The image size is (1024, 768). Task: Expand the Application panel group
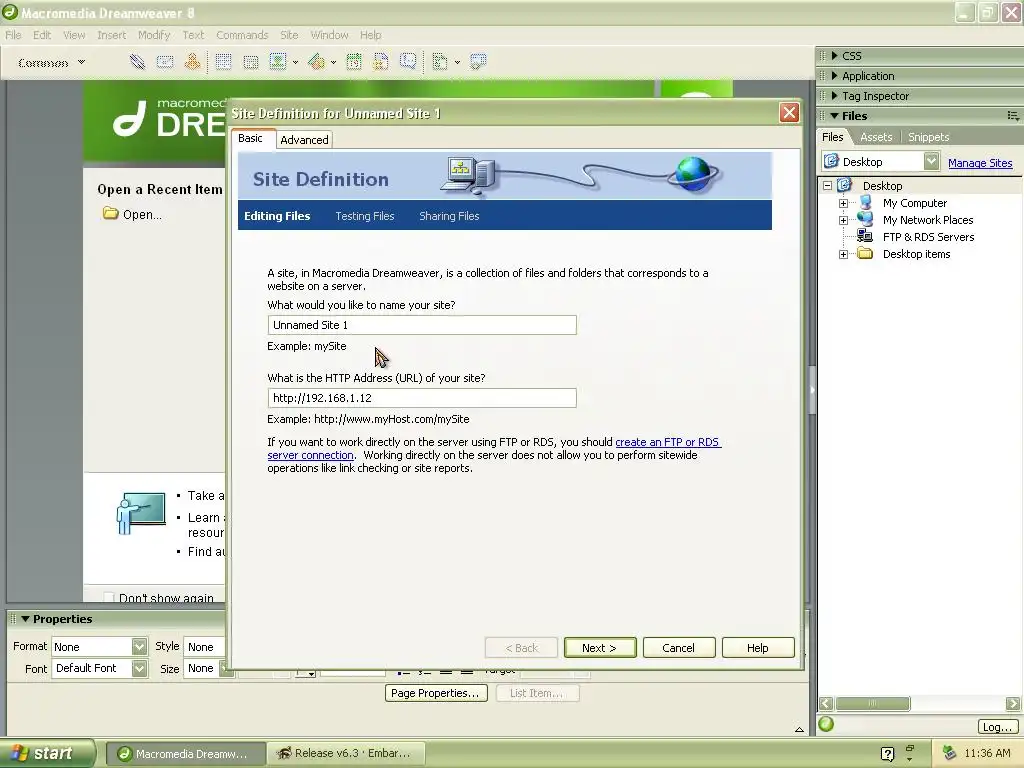835,76
